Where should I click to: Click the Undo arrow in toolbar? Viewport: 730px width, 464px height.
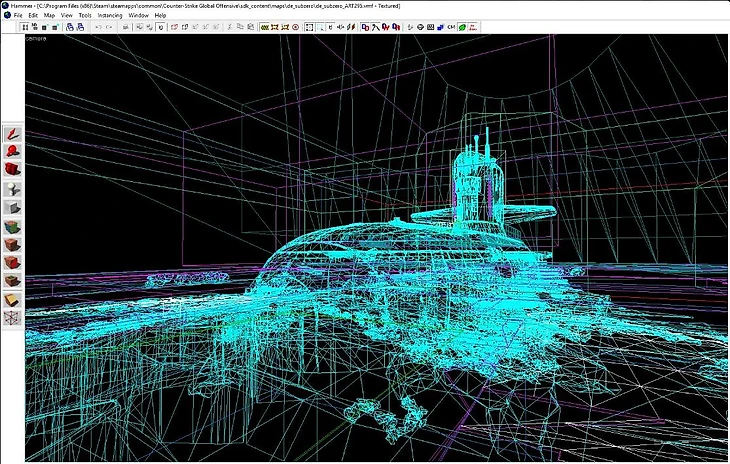click(97, 27)
